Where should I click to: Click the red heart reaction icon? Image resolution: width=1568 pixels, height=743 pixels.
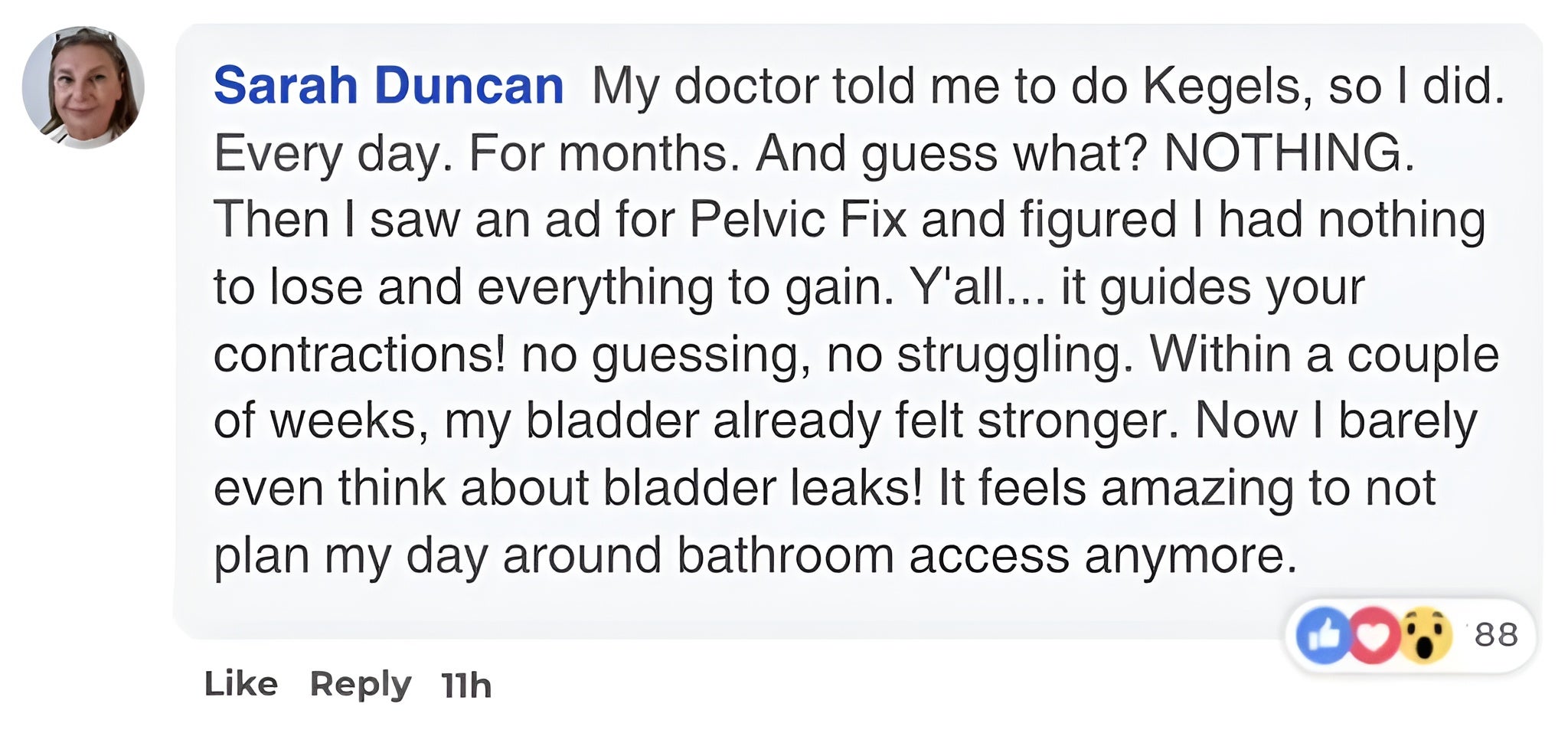point(1374,635)
